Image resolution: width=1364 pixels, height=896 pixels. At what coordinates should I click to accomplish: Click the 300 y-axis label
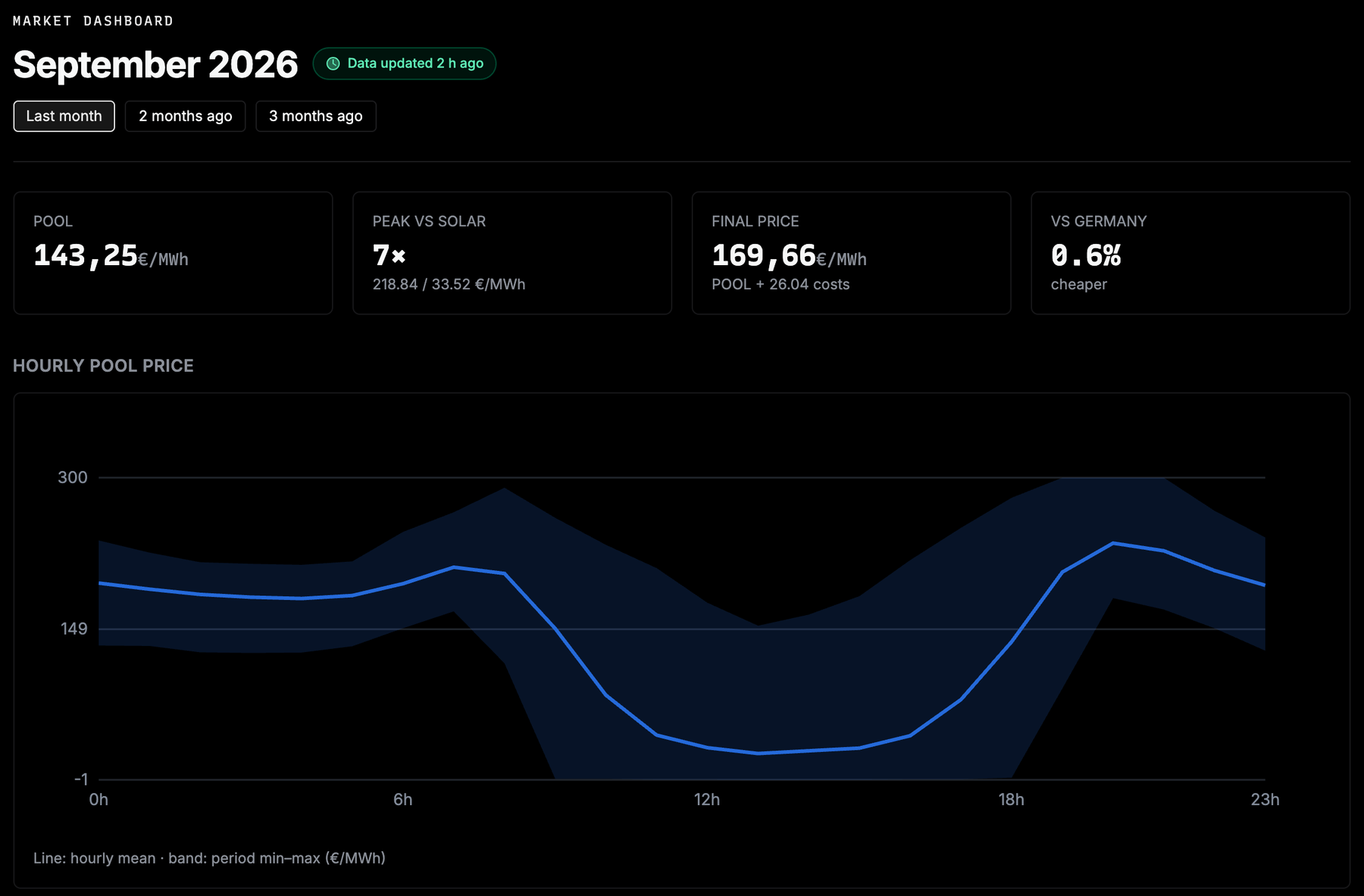tap(73, 477)
